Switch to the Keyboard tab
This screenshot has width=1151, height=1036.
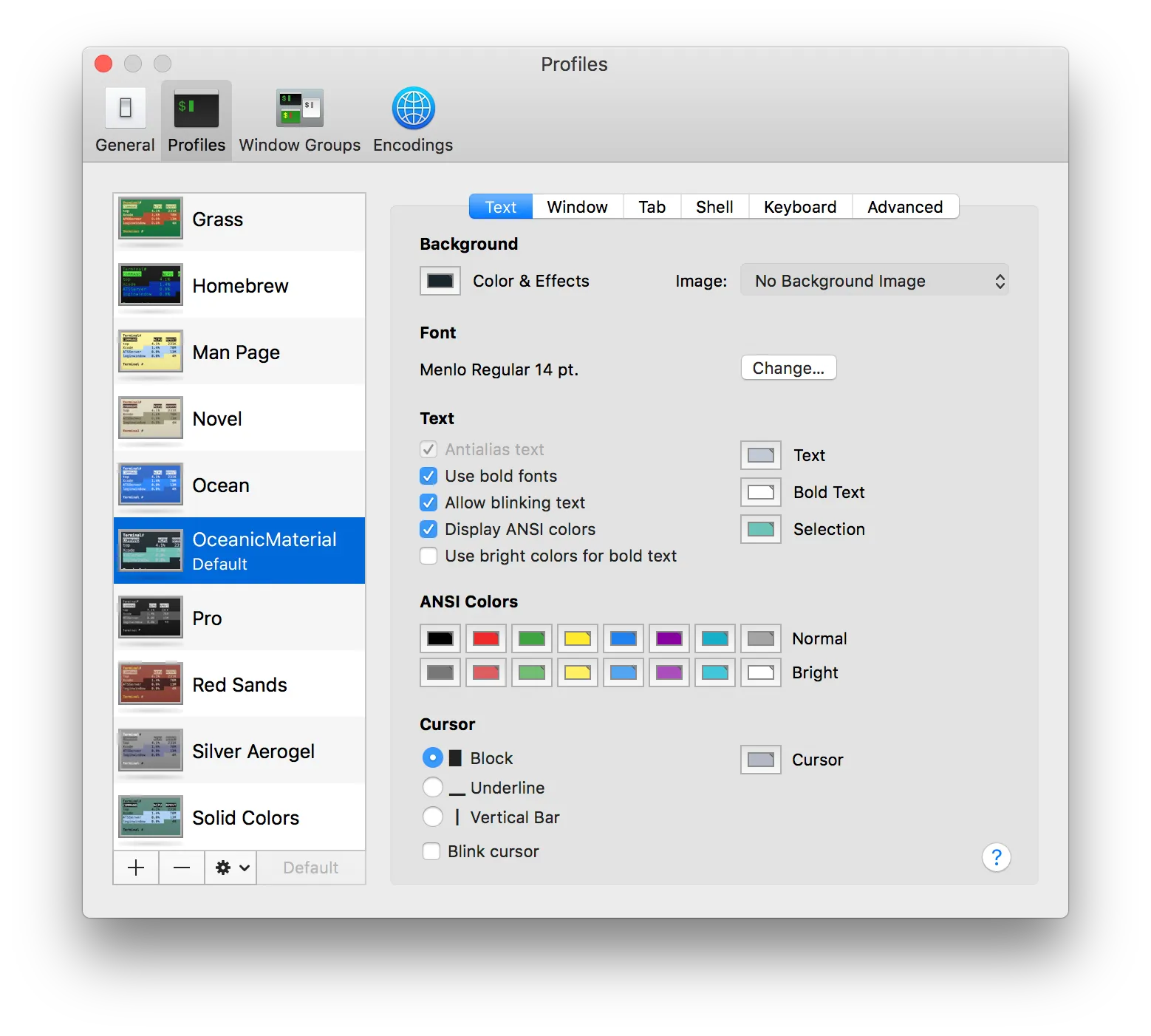[x=800, y=207]
